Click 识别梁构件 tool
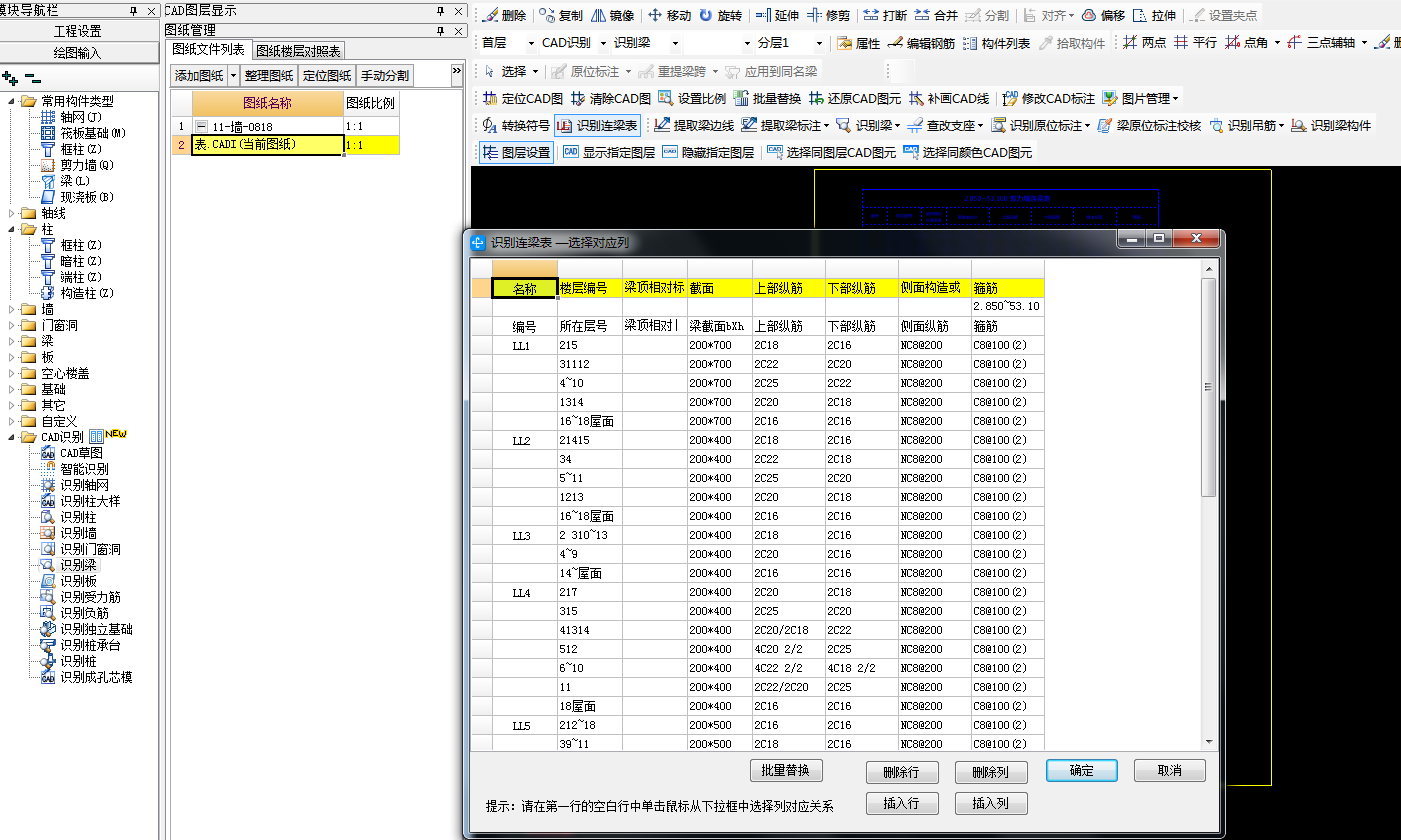1401x840 pixels. tap(1331, 126)
